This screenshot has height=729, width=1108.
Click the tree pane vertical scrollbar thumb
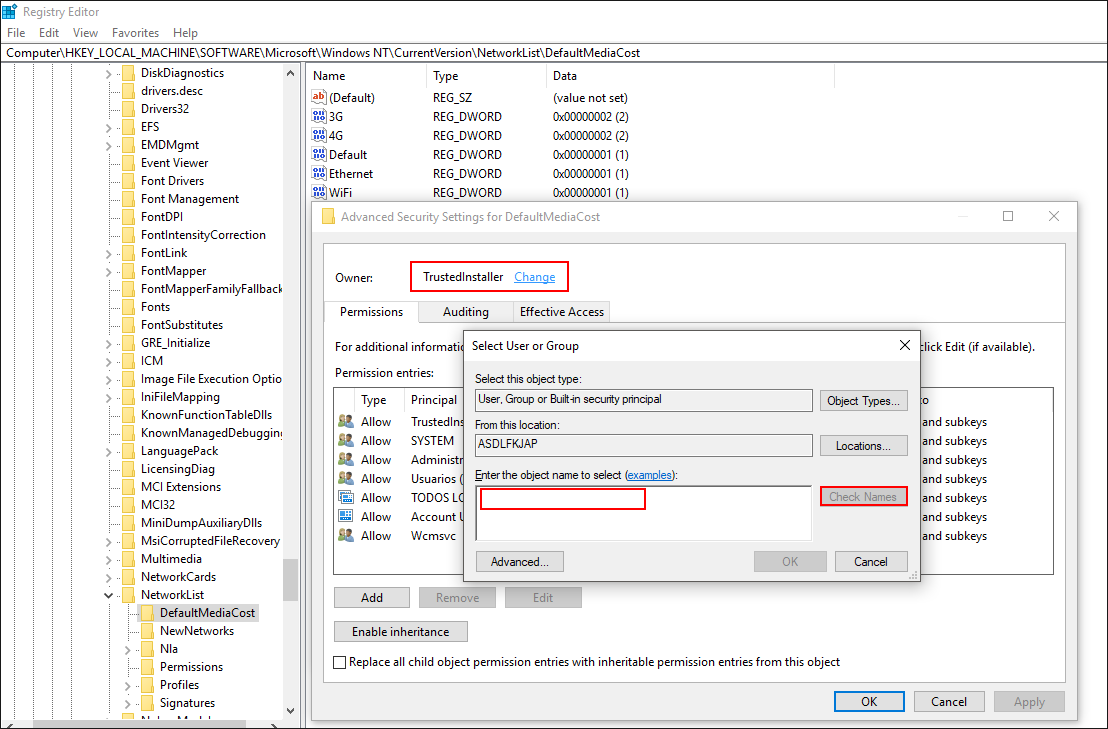pos(290,579)
